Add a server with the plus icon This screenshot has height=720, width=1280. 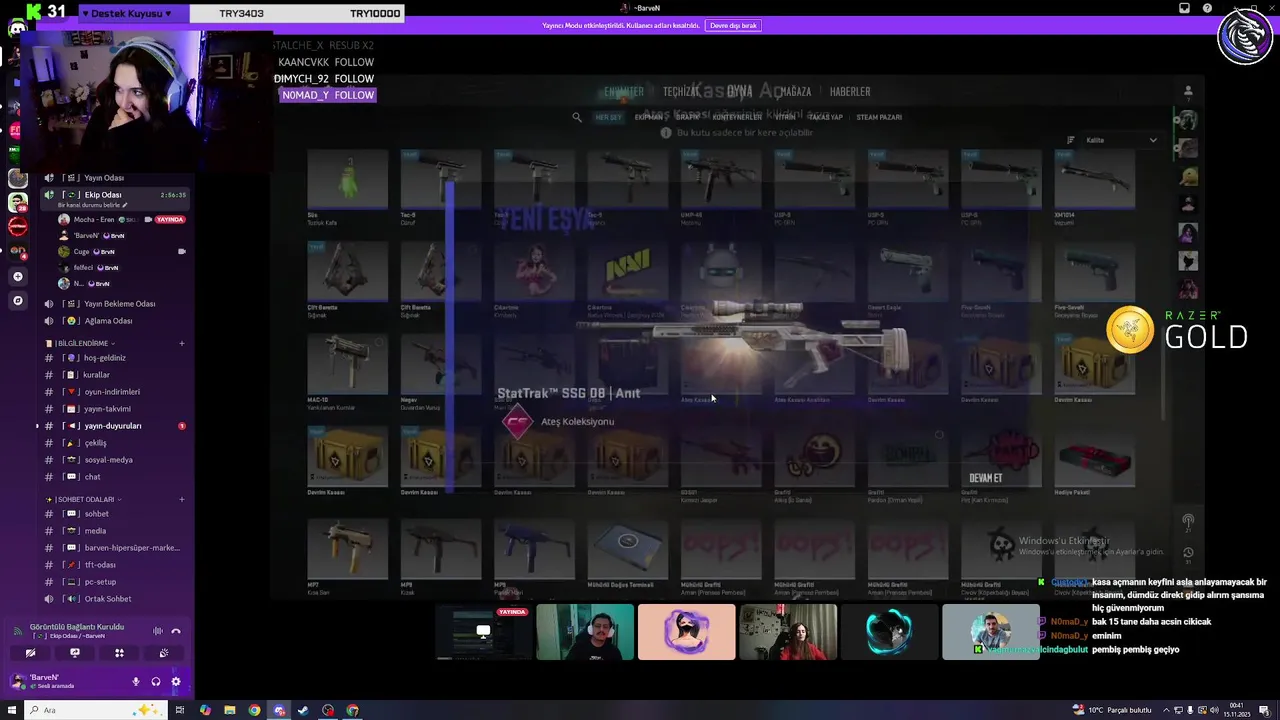[x=17, y=276]
